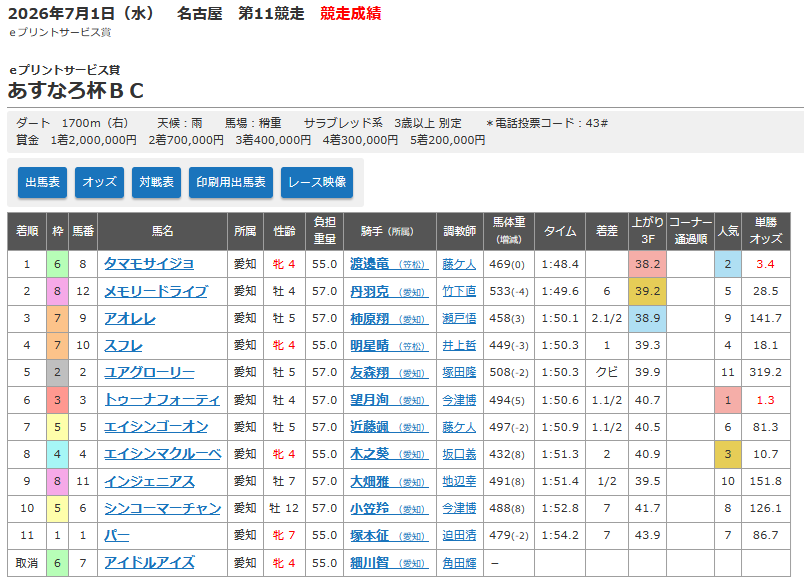The height and width of the screenshot is (588, 804).
Task: Click the タイム column header
Action: [x=560, y=231]
